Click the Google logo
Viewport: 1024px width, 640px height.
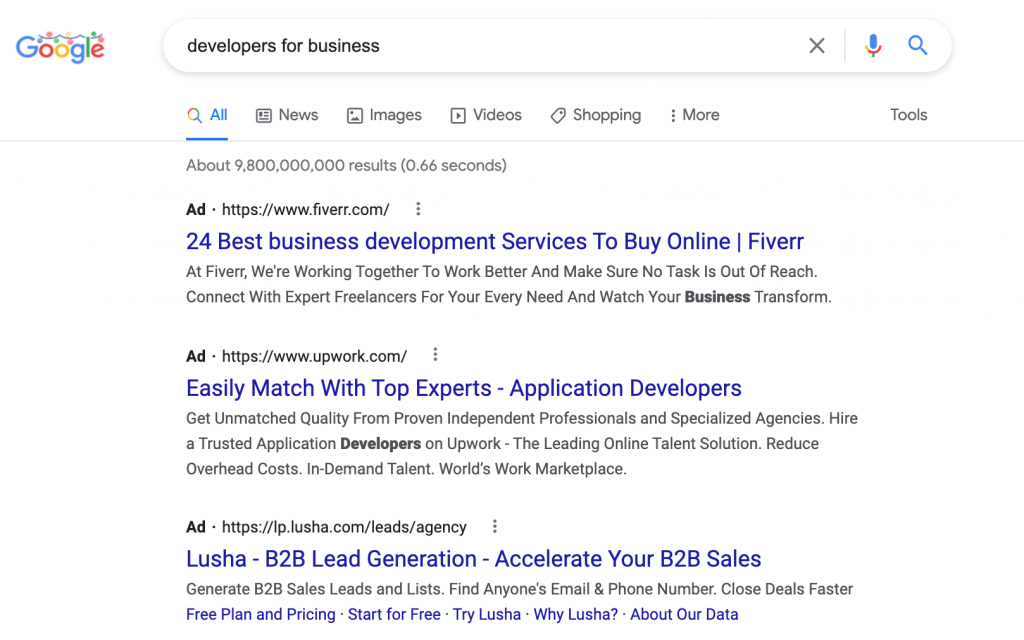coord(60,47)
